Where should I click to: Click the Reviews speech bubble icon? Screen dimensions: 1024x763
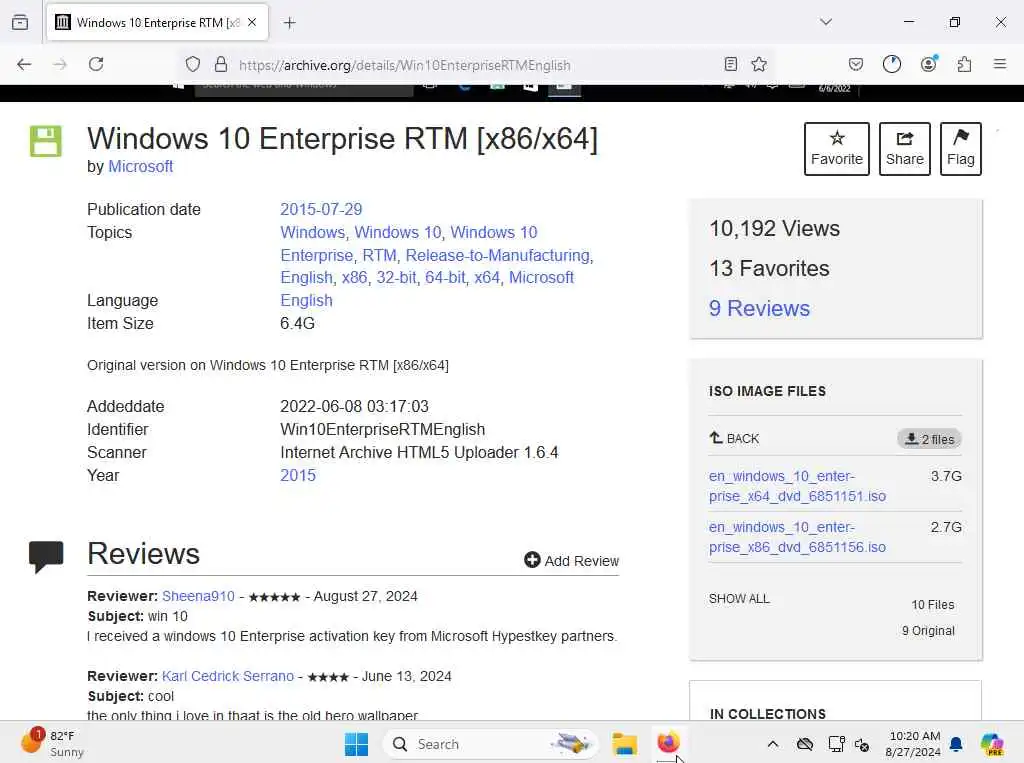(x=46, y=557)
